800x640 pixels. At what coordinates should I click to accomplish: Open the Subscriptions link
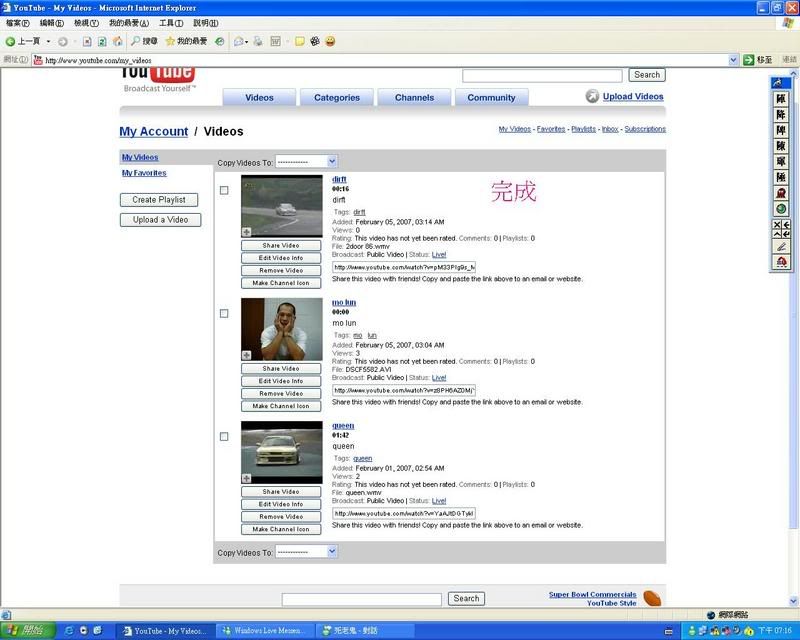click(645, 129)
